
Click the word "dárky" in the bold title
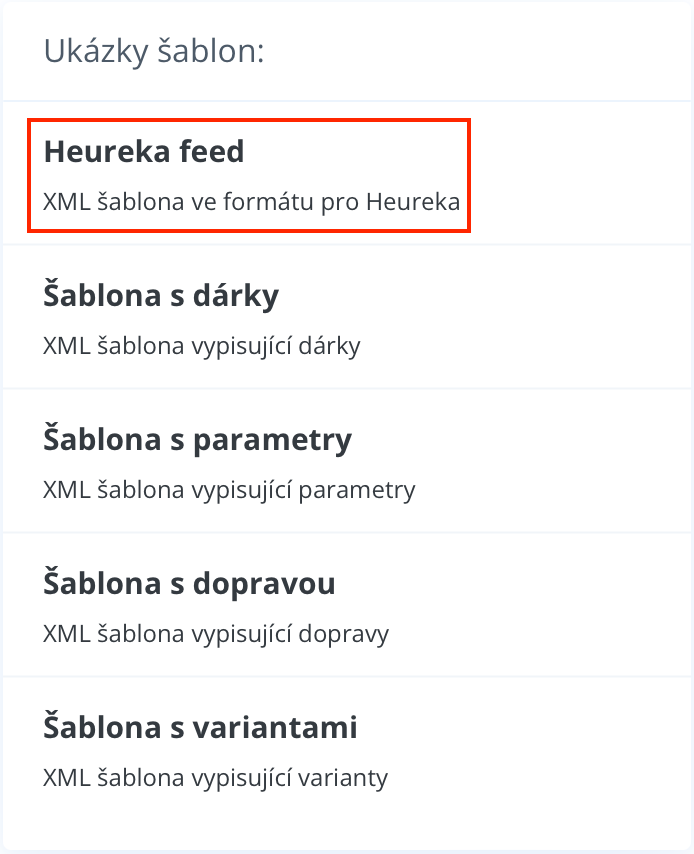(238, 296)
